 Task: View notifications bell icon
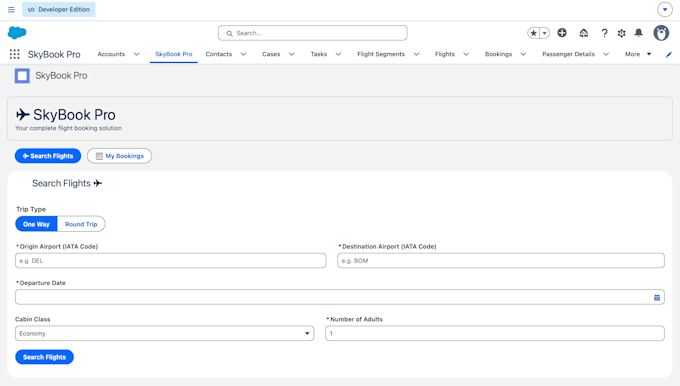[639, 33]
